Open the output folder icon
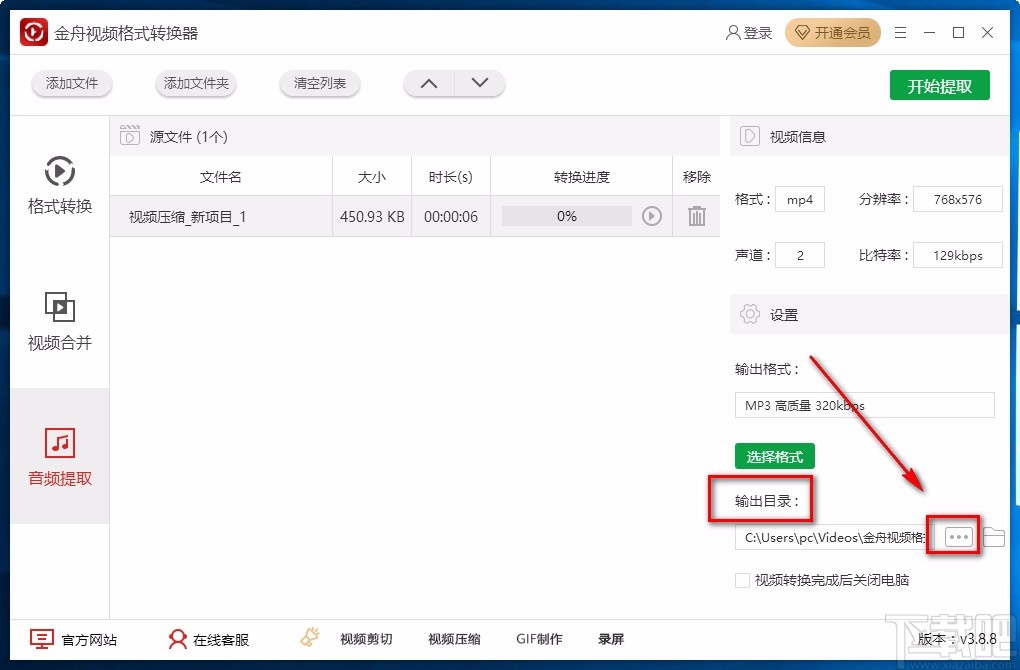The height and width of the screenshot is (670, 1020). coord(994,537)
